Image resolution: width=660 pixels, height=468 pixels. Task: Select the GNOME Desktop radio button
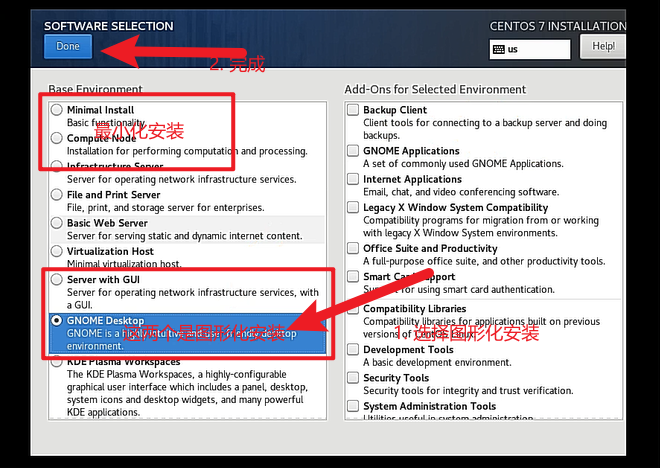pyautogui.click(x=57, y=320)
